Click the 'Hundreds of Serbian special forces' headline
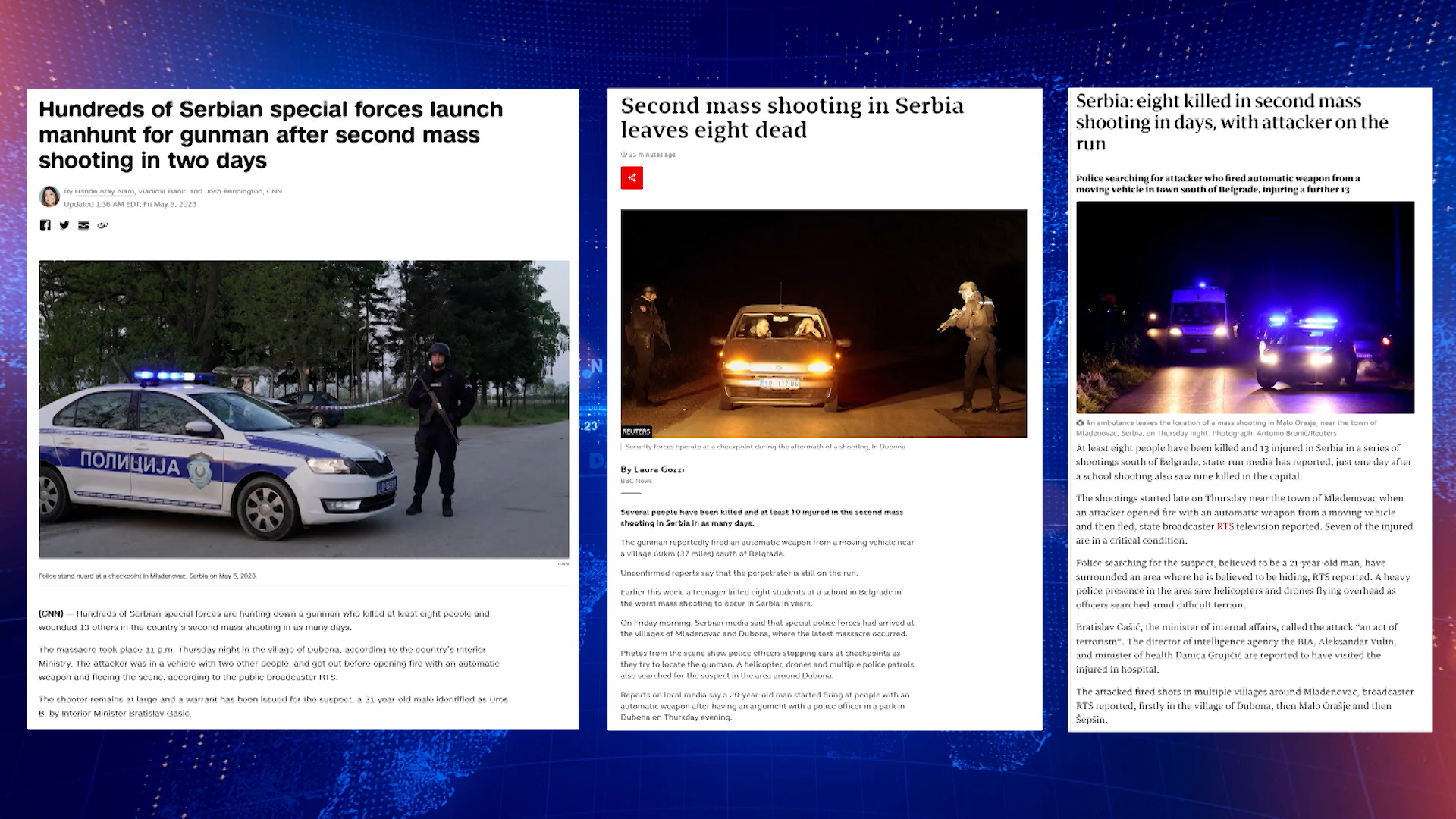This screenshot has width=1456, height=819. click(x=271, y=135)
